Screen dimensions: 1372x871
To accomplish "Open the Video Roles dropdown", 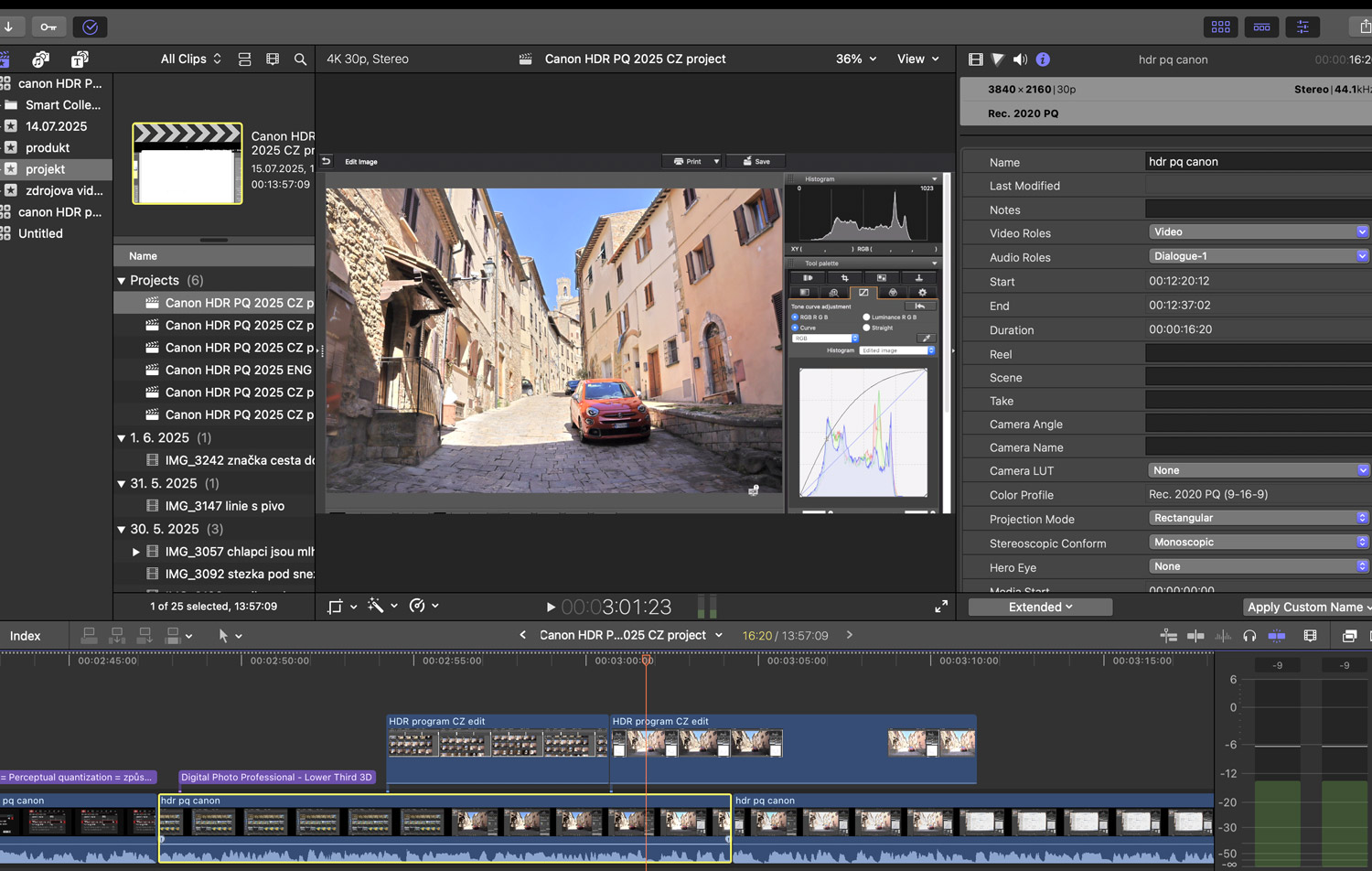I will click(1258, 232).
